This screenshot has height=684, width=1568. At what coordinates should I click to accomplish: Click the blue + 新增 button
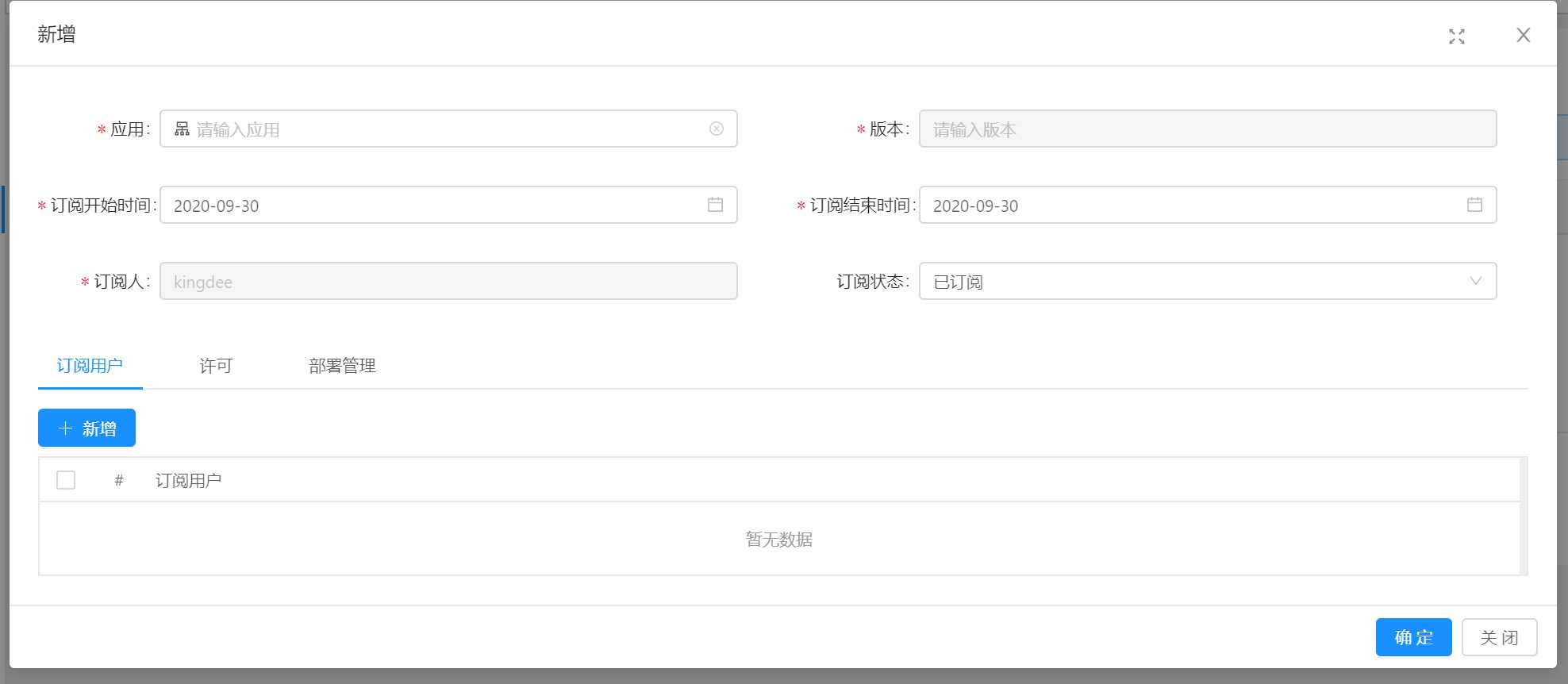tap(86, 428)
